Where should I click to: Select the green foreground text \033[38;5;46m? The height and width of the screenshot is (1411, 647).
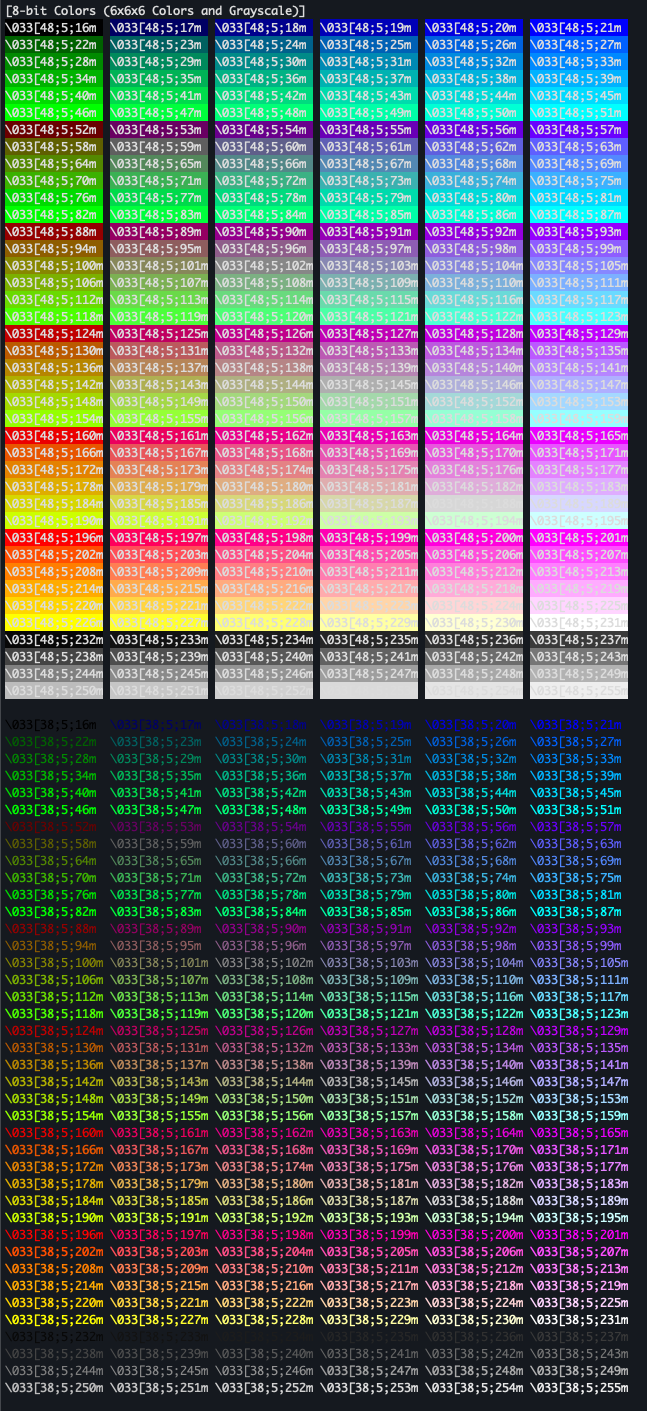pos(51,810)
